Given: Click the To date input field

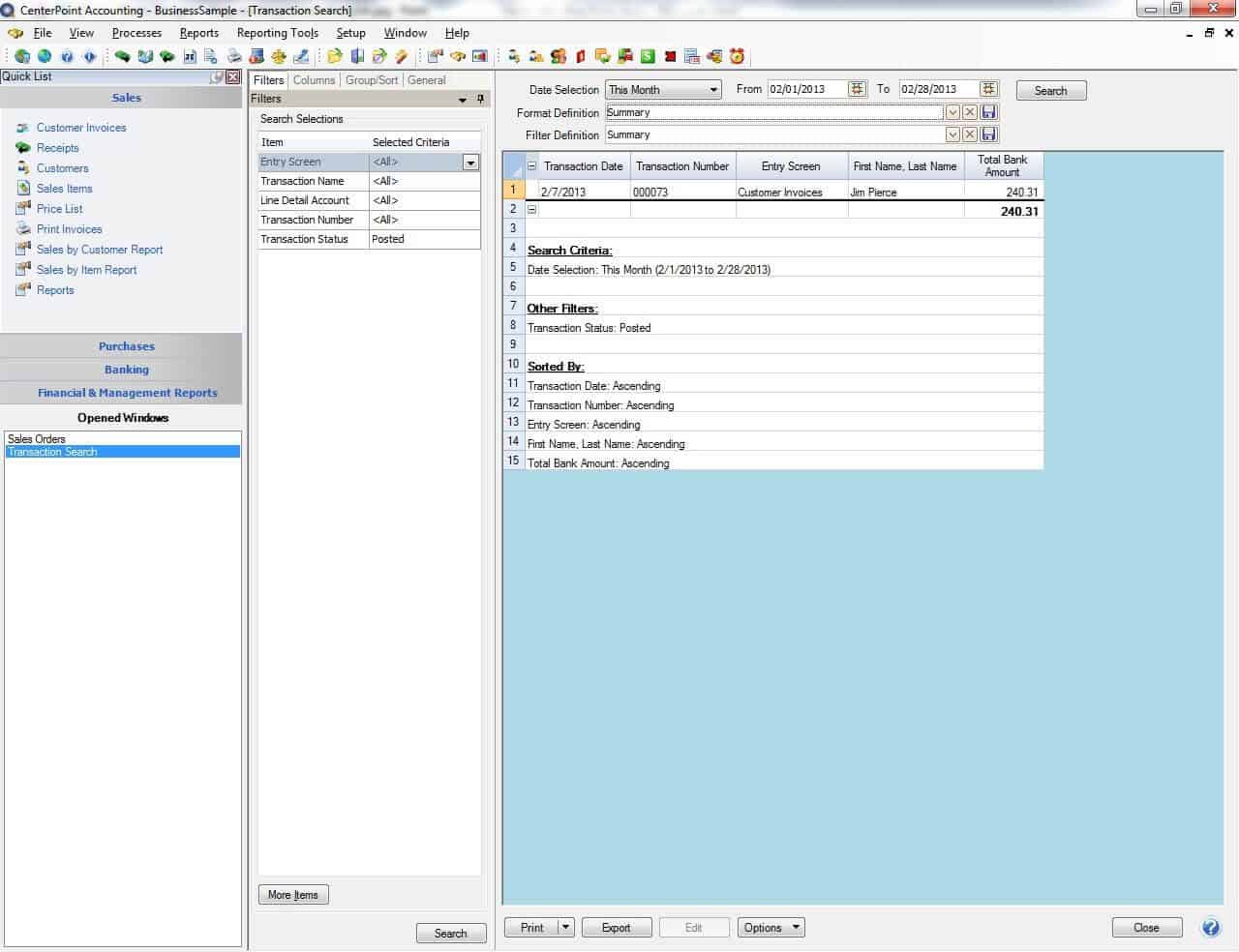Looking at the screenshot, I should [938, 89].
